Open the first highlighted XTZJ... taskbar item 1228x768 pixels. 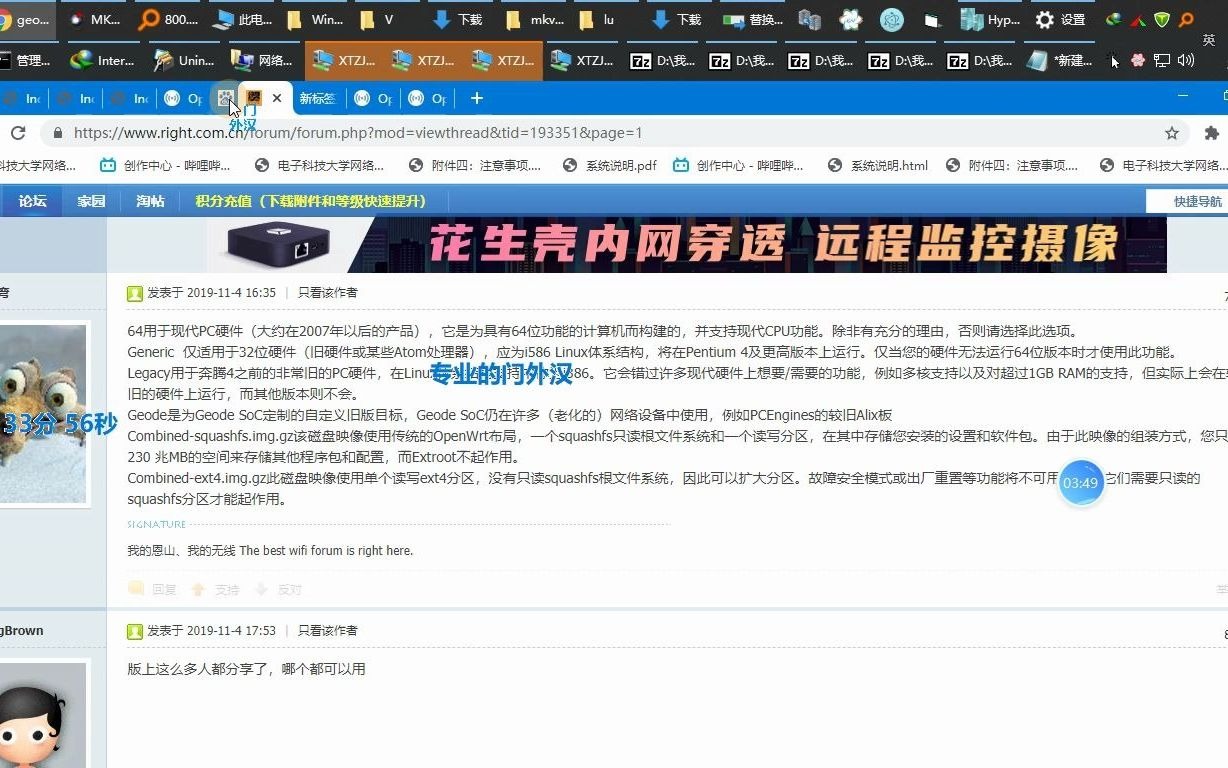tap(343, 60)
